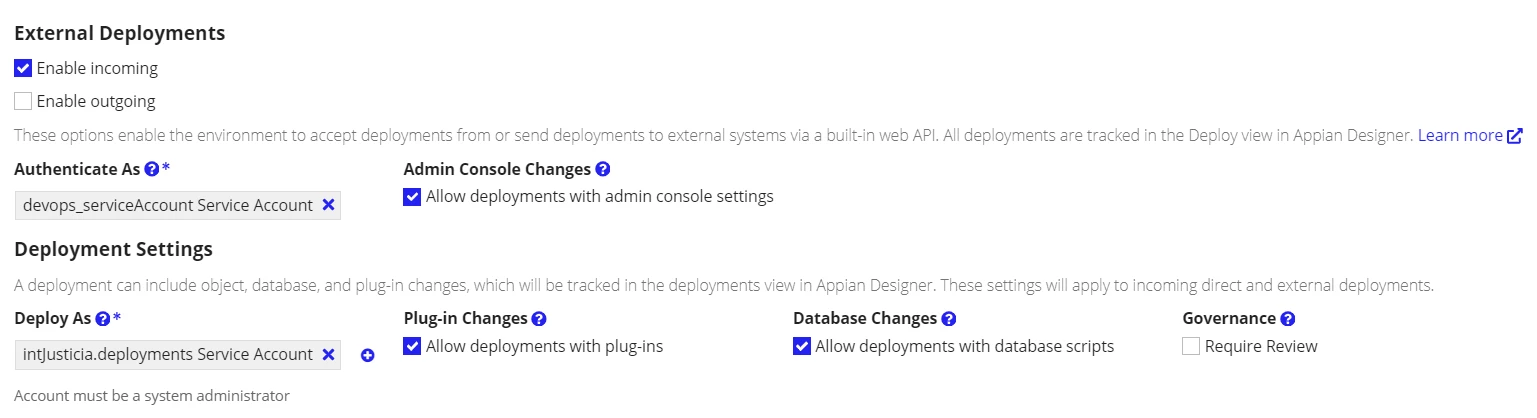Click the Deploy As account field
This screenshot has height=418, width=1537.
pos(178,354)
